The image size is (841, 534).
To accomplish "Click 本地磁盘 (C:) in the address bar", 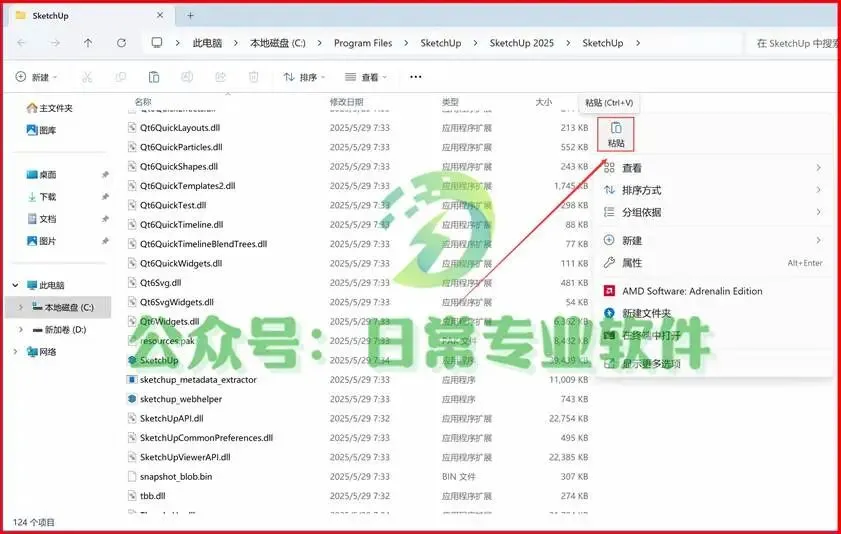I will [278, 43].
